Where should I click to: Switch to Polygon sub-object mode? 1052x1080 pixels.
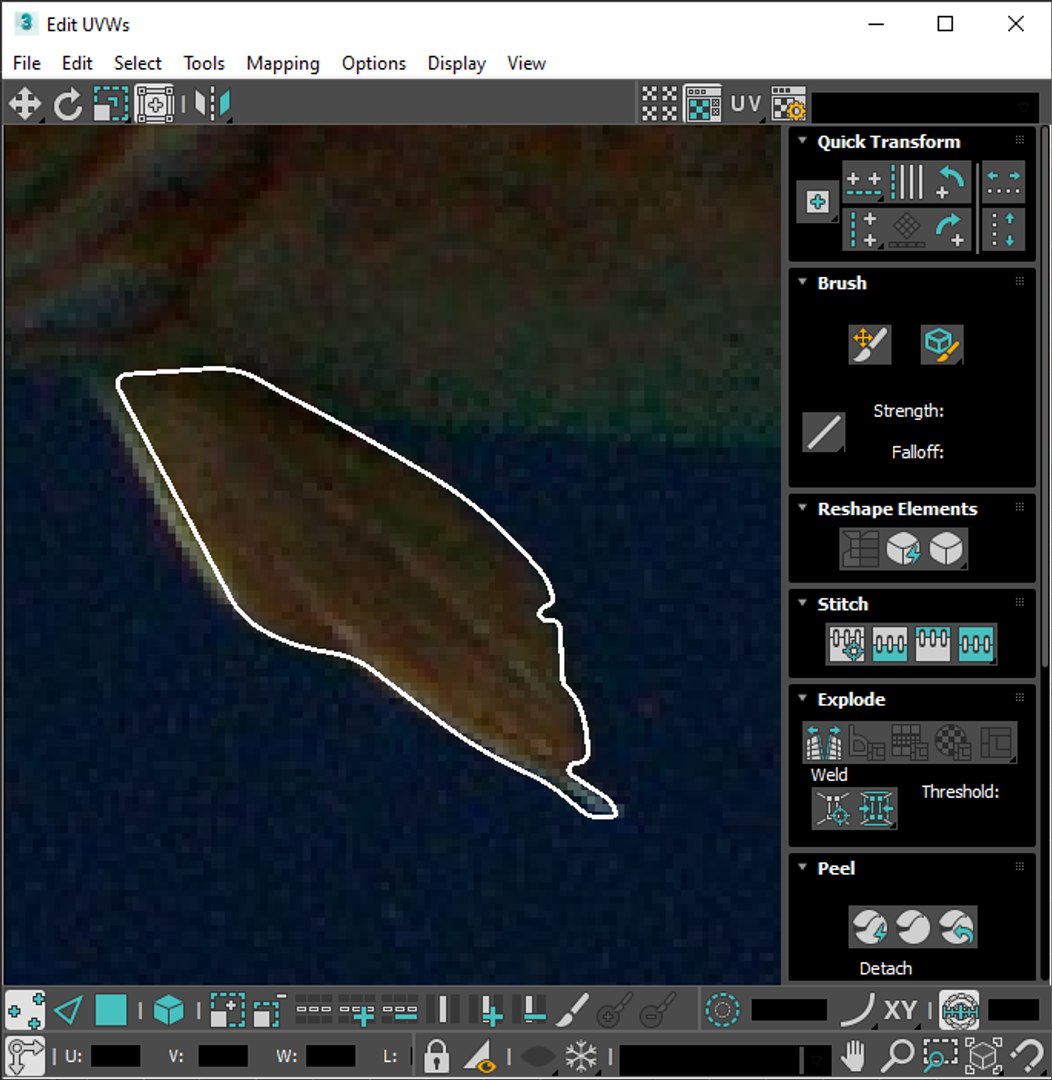click(x=111, y=1010)
